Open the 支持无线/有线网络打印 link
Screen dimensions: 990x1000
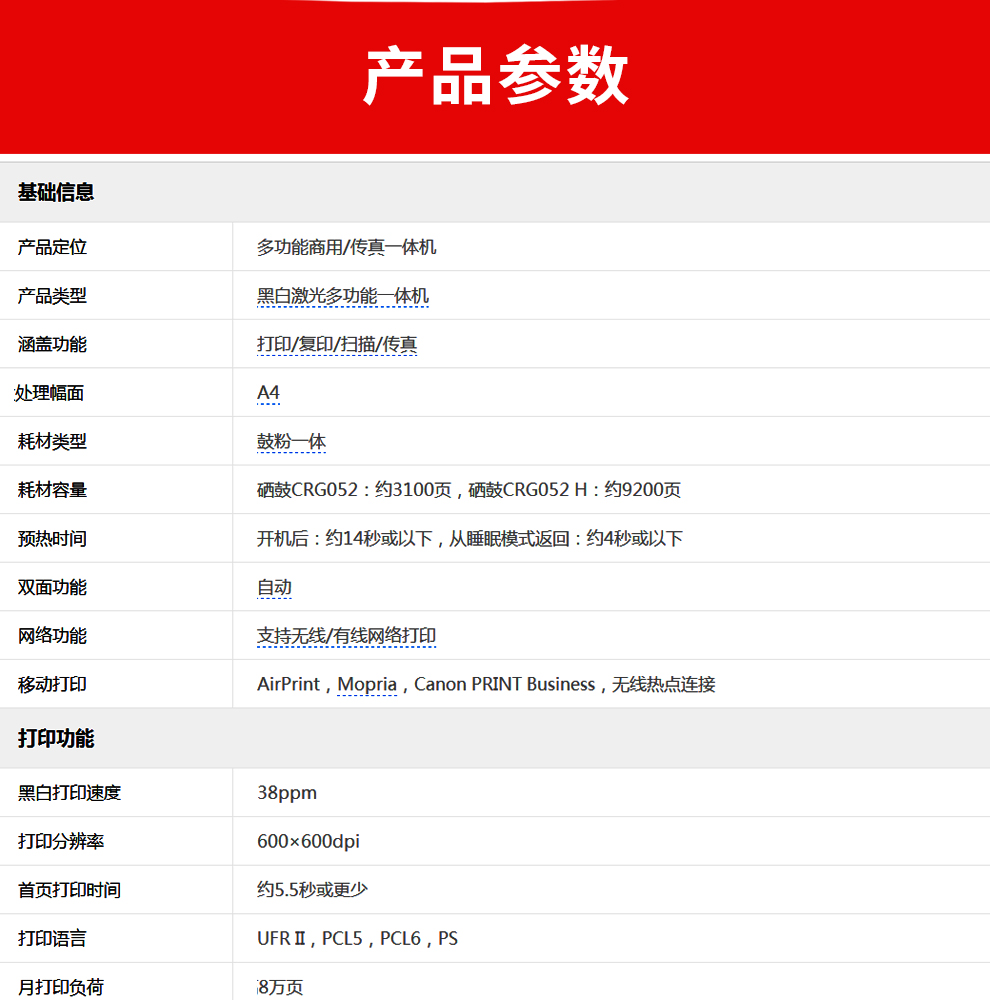[x=346, y=636]
